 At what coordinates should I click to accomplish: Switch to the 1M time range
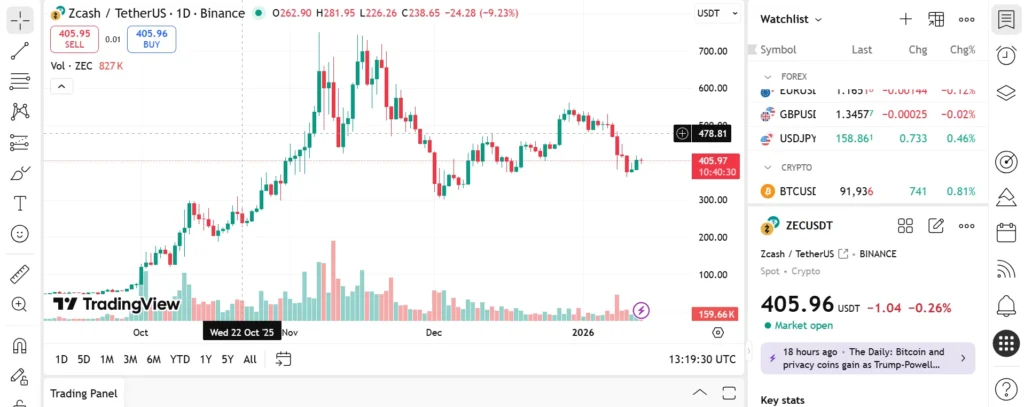[x=107, y=359]
